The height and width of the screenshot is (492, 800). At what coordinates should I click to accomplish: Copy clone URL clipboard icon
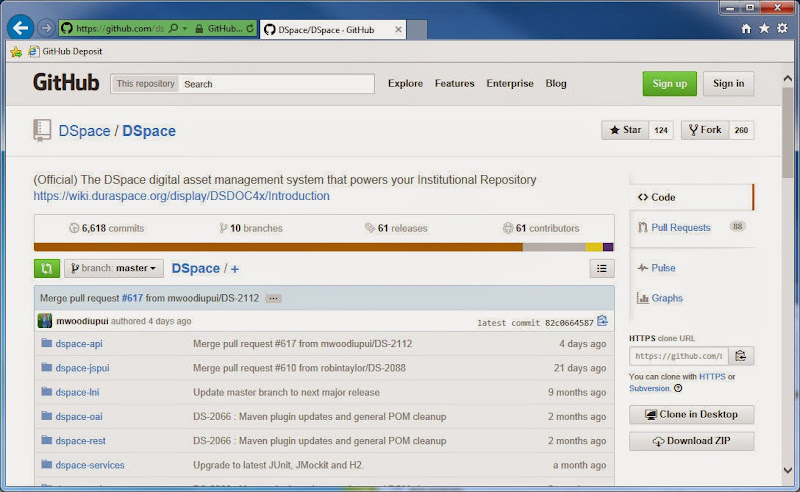pyautogui.click(x=741, y=356)
